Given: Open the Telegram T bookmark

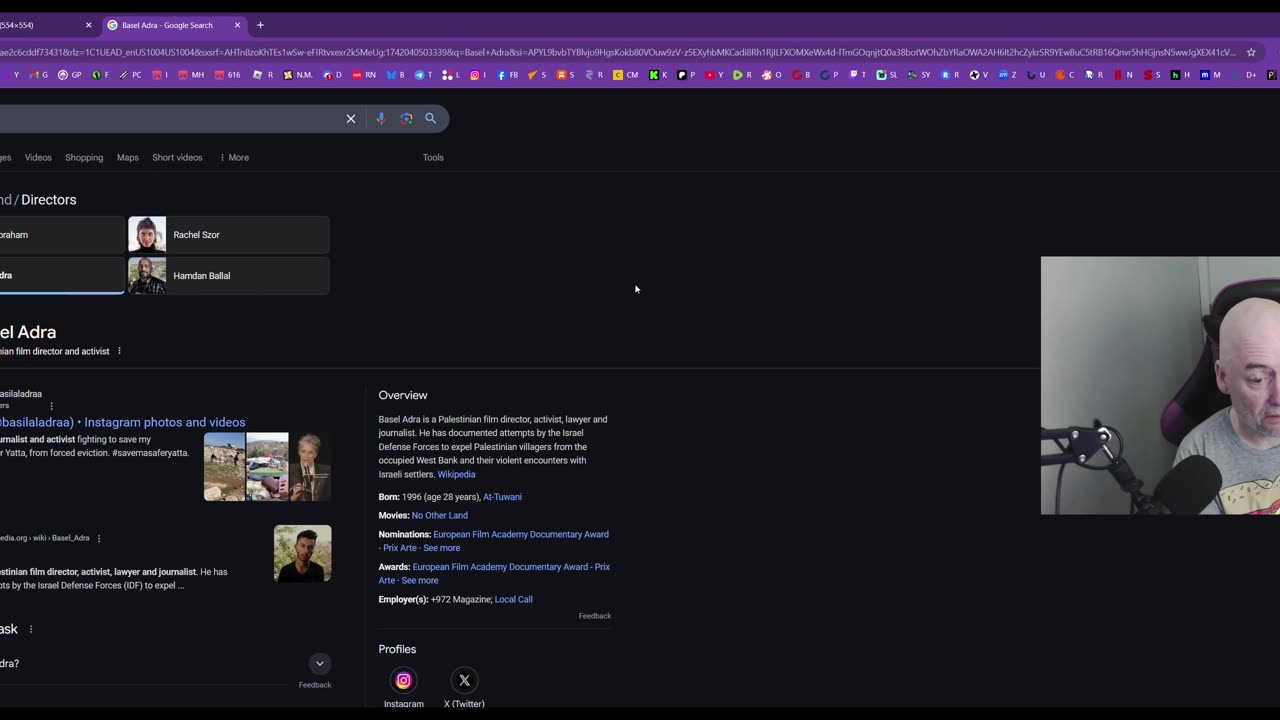Looking at the screenshot, I should point(423,74).
